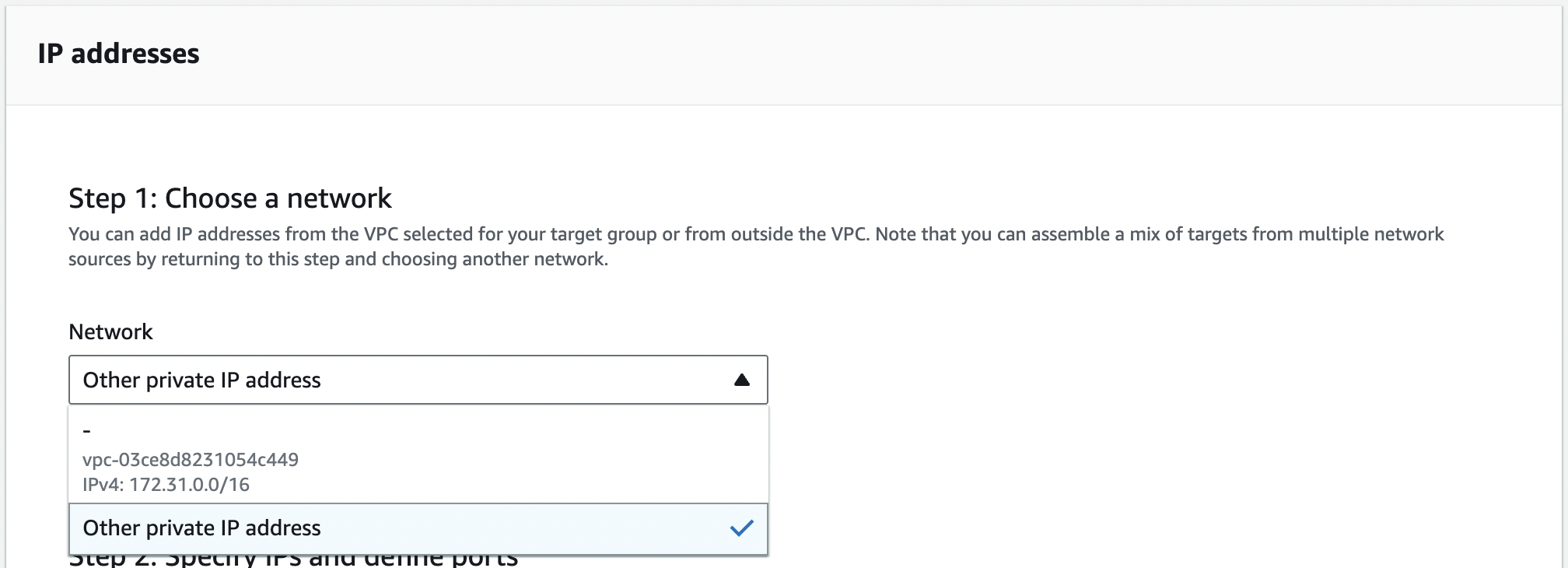This screenshot has height=568, width=1568.
Task: Choose the highlighted "Other private IP address" list option
Action: [x=201, y=528]
